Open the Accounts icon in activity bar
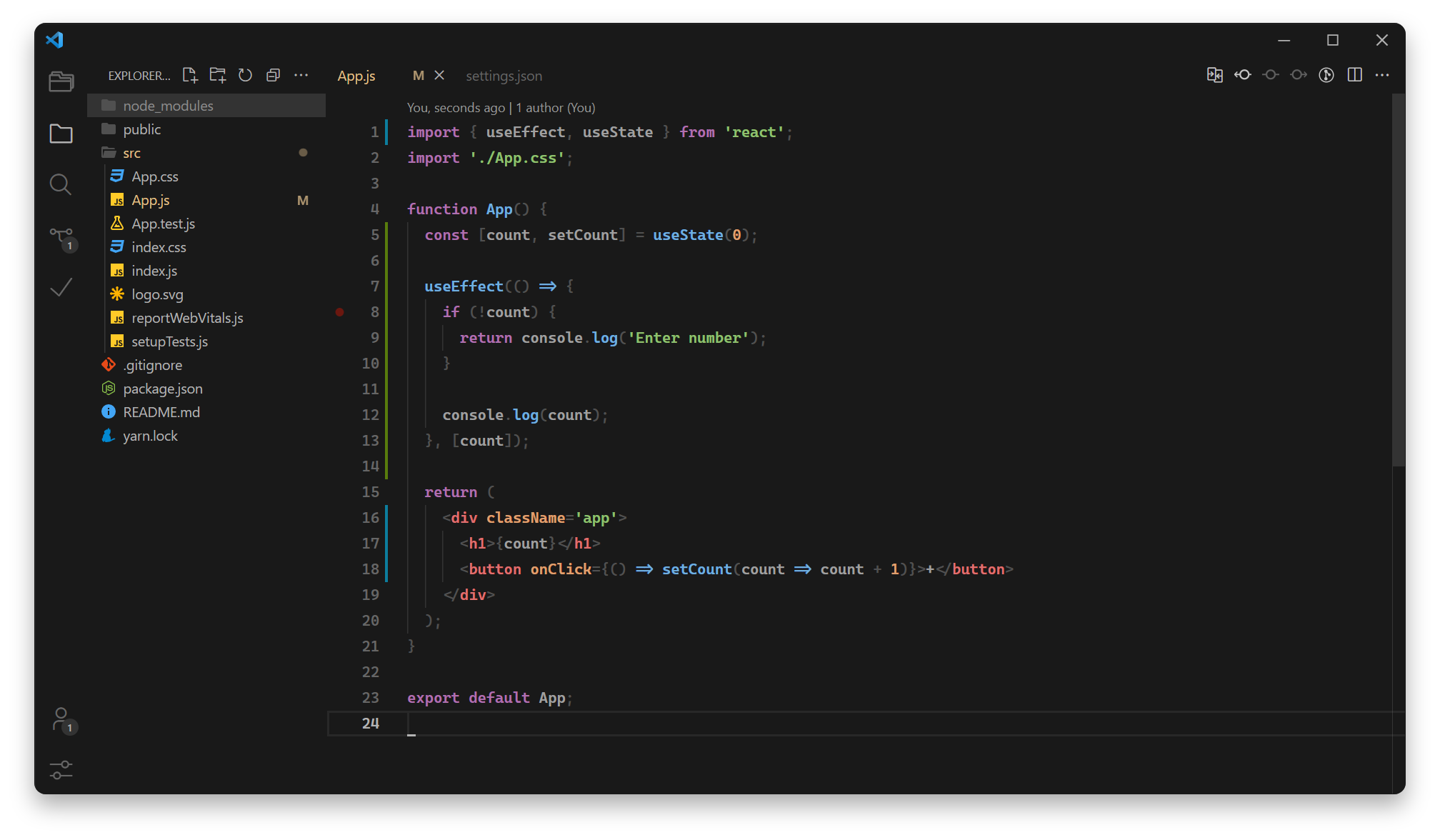Viewport: 1440px width, 840px height. coord(61,719)
